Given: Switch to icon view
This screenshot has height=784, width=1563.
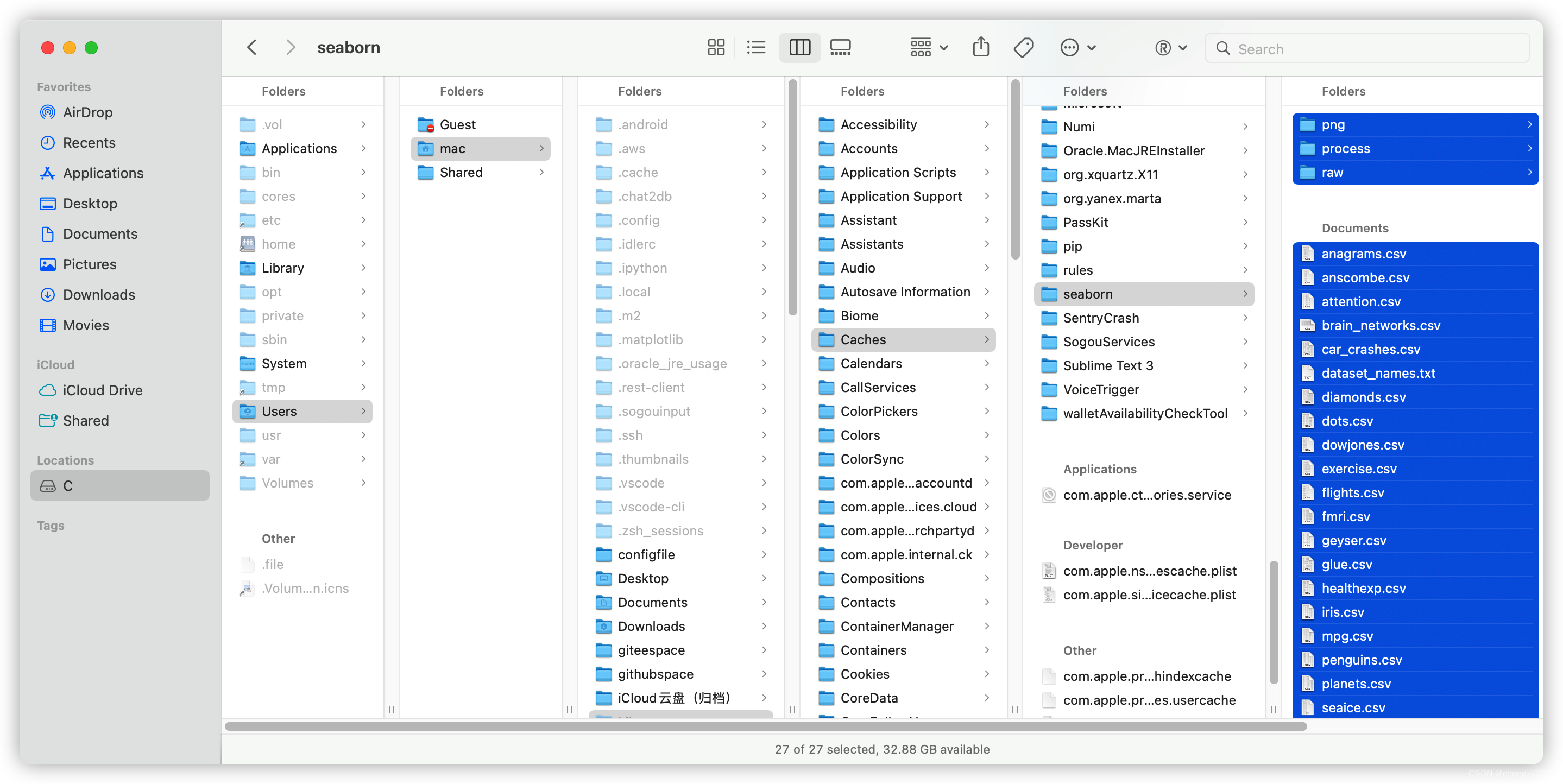Looking at the screenshot, I should (716, 47).
